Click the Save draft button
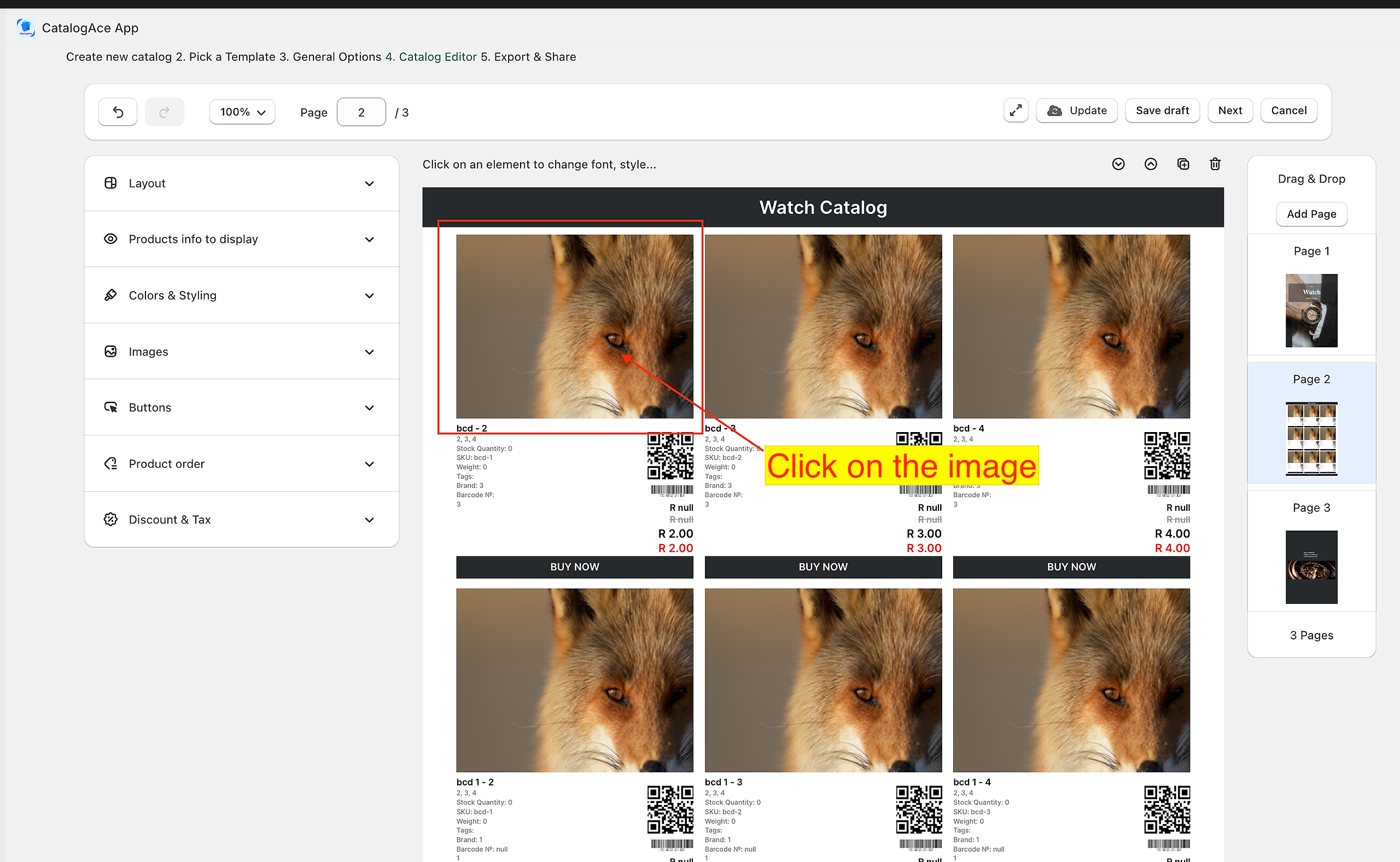1400x862 pixels. coord(1162,110)
